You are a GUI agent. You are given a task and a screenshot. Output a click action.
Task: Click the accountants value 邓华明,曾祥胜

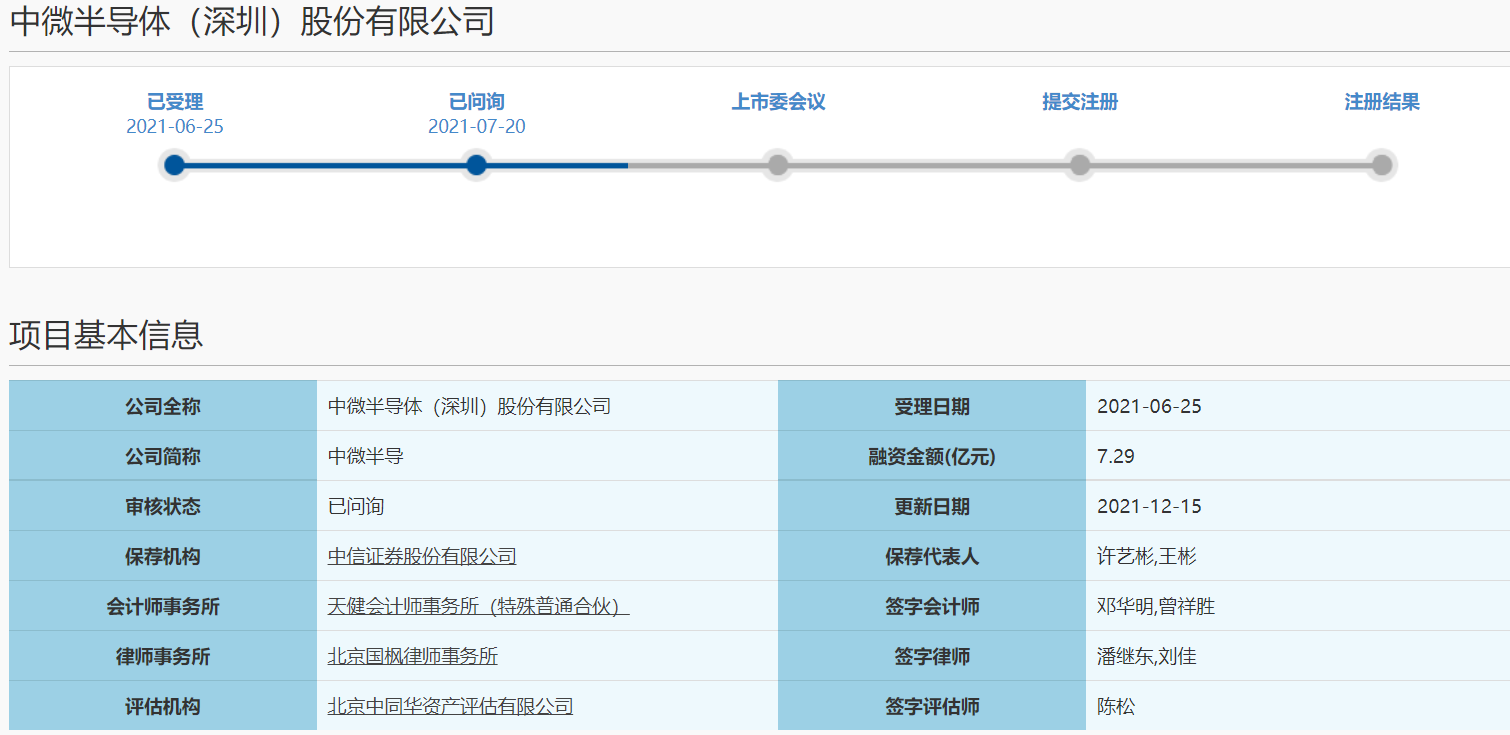(x=1156, y=607)
